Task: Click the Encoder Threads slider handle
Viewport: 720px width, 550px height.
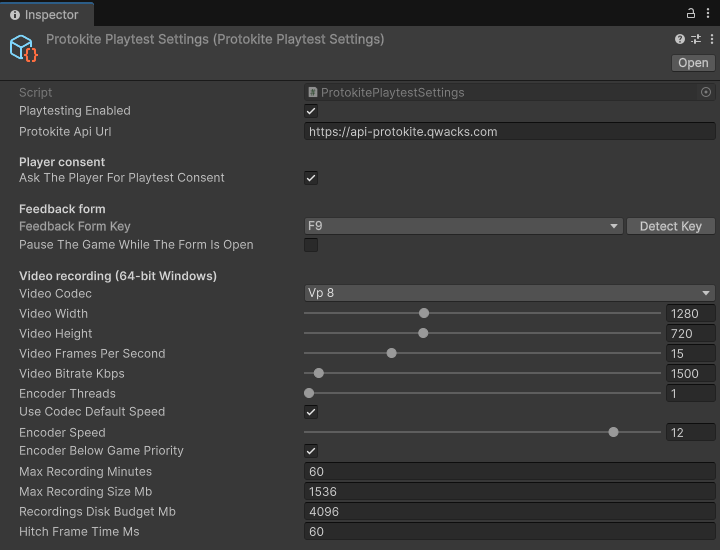Action: [x=309, y=393]
